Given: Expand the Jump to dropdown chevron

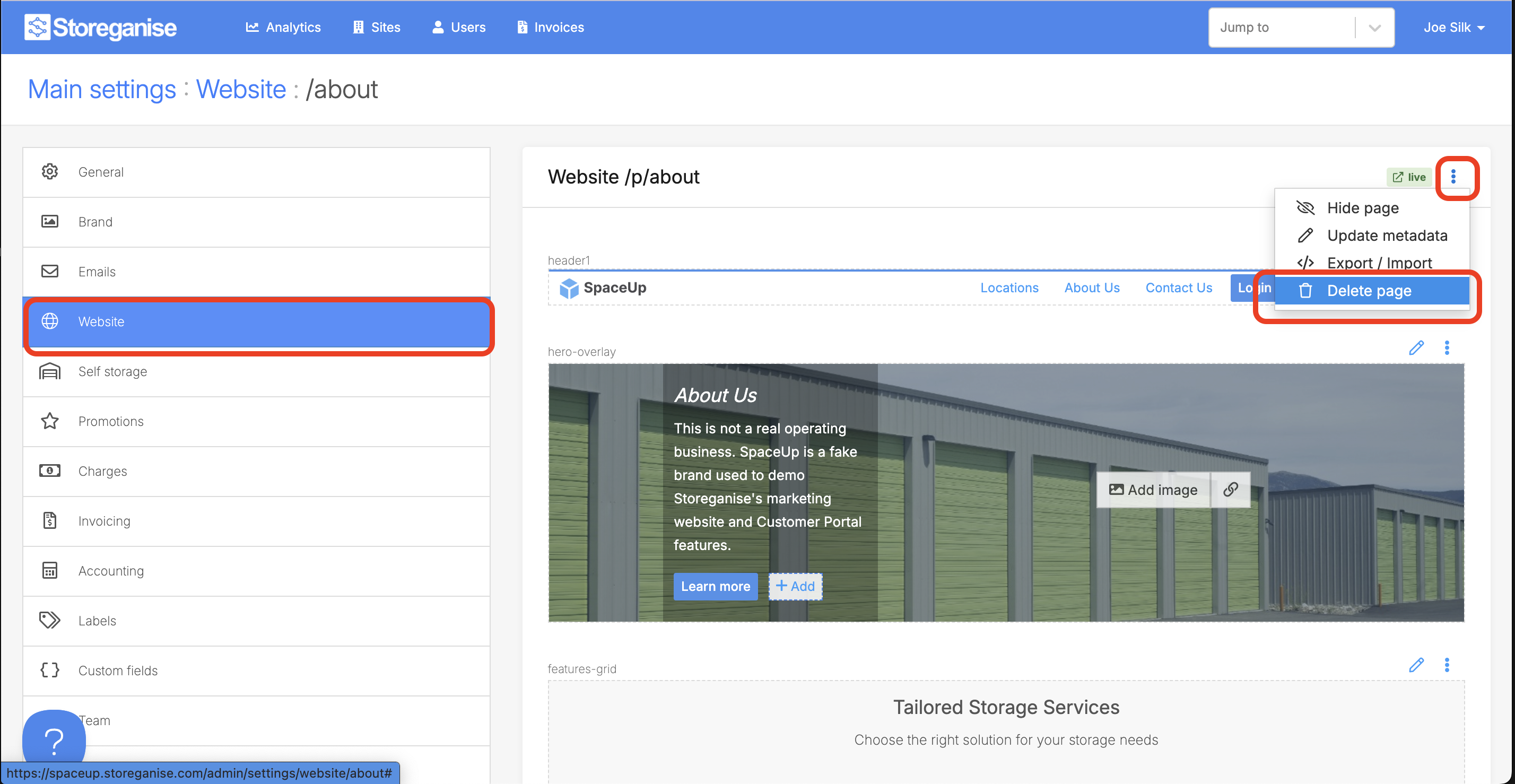Looking at the screenshot, I should 1374,28.
